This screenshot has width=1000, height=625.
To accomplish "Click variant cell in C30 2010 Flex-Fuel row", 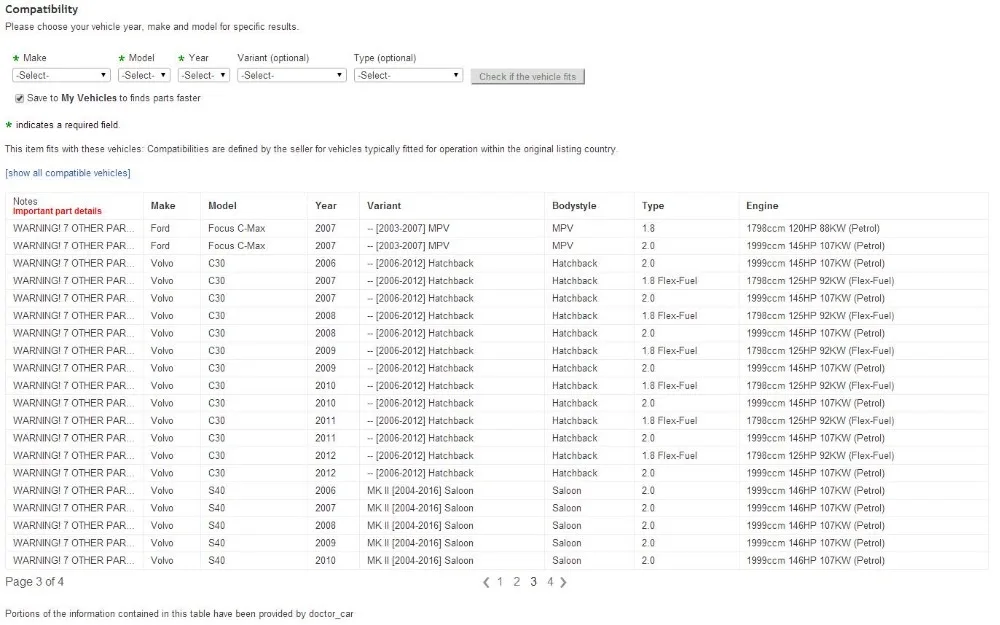I will click(x=420, y=386).
